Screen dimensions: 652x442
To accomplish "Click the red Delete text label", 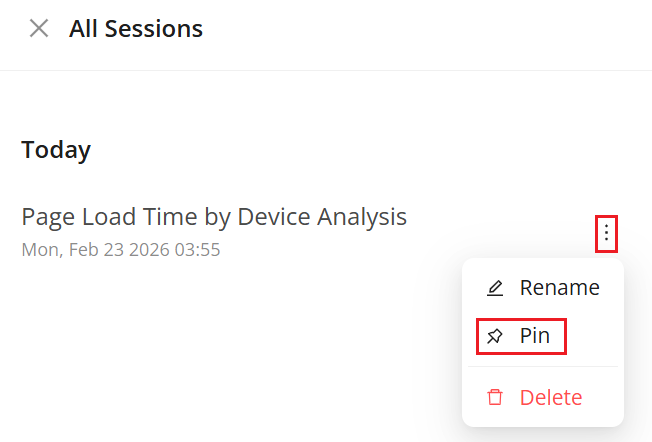I will pyautogui.click(x=551, y=397).
